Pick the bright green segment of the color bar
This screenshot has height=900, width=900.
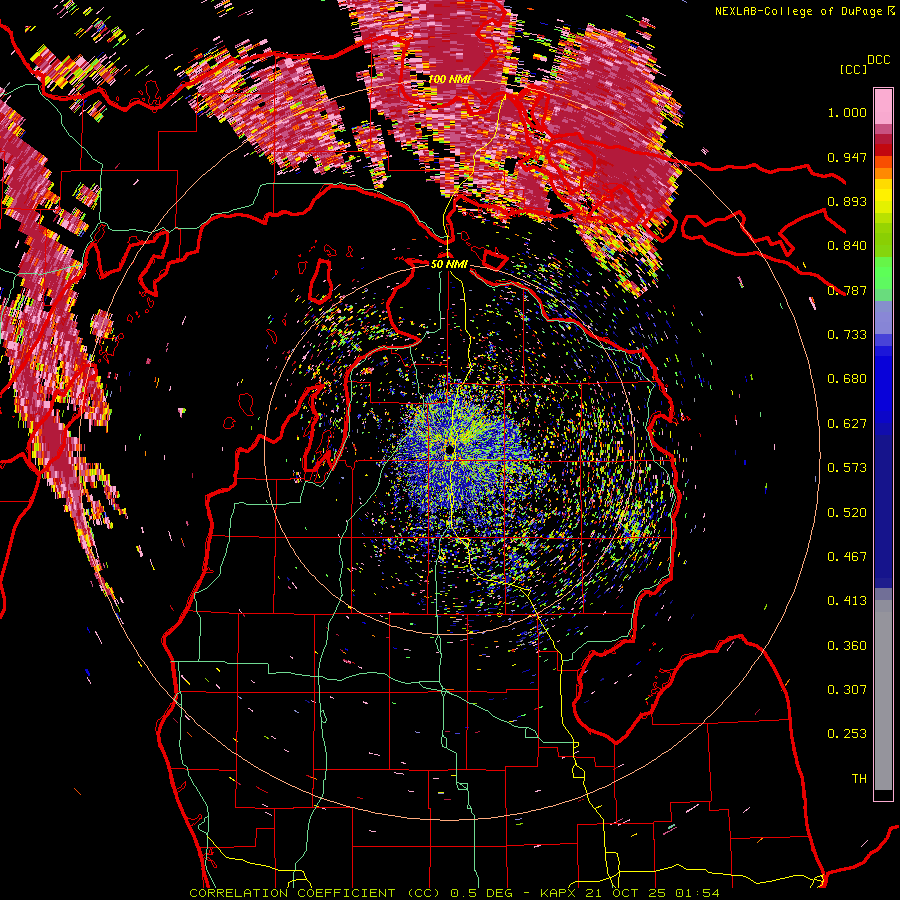[x=883, y=273]
